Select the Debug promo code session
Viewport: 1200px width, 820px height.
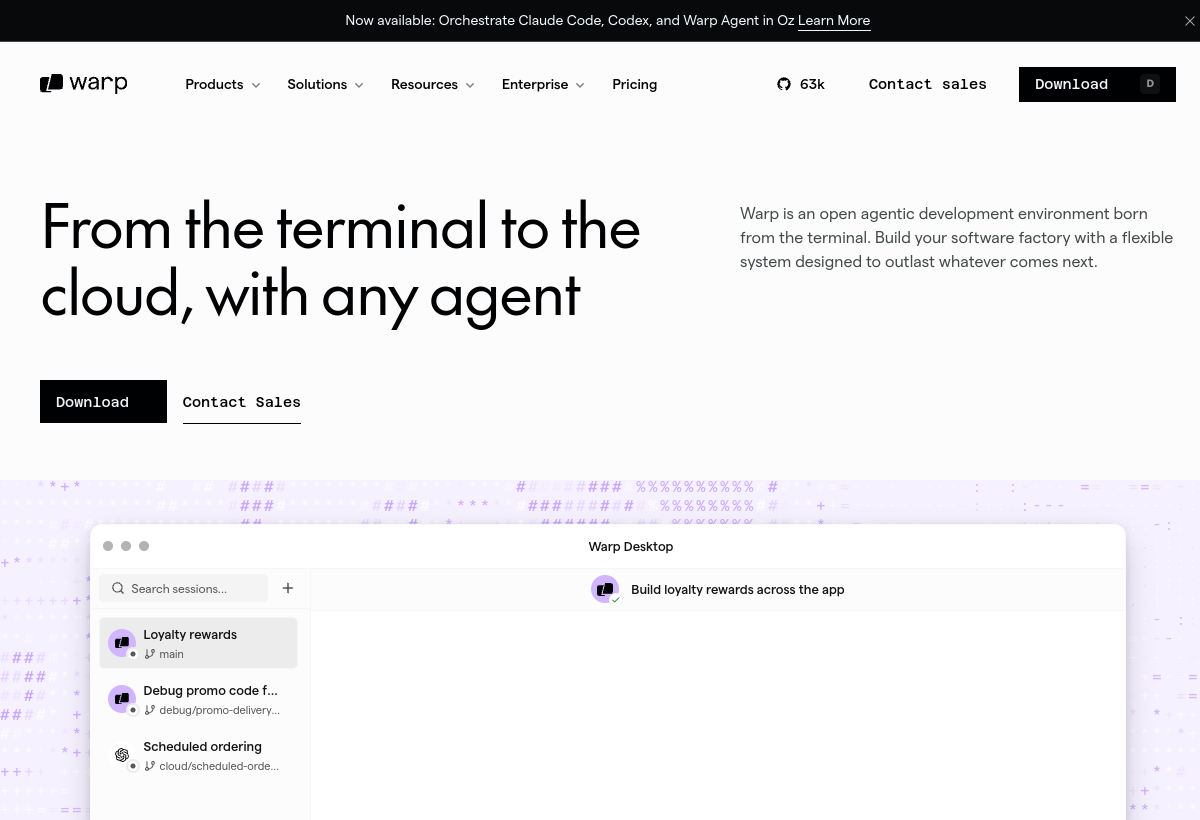tap(198, 699)
